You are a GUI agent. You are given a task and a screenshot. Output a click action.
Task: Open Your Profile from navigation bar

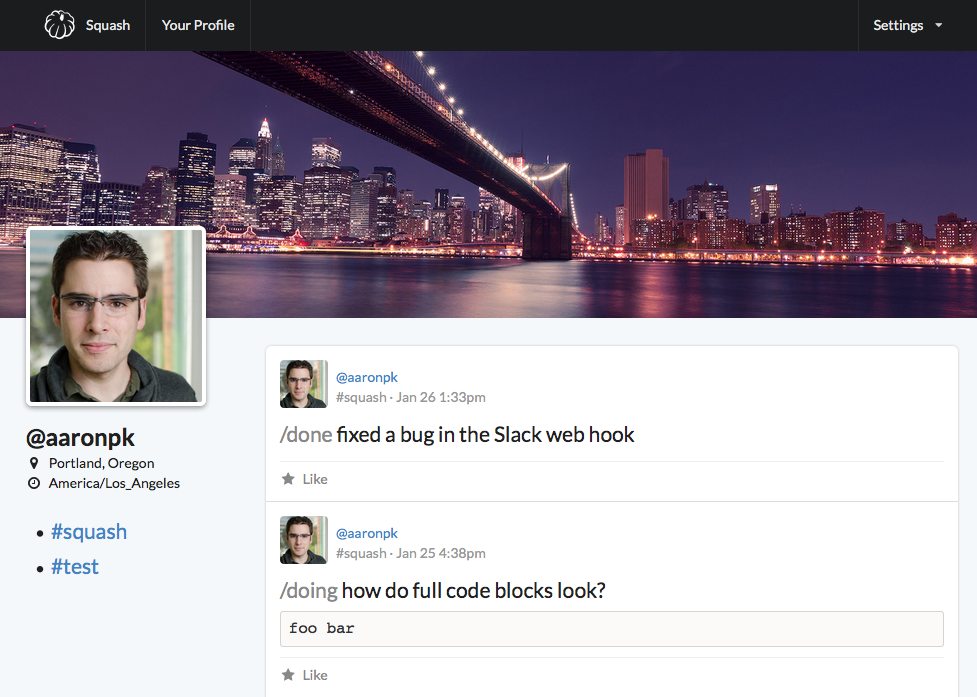point(198,25)
